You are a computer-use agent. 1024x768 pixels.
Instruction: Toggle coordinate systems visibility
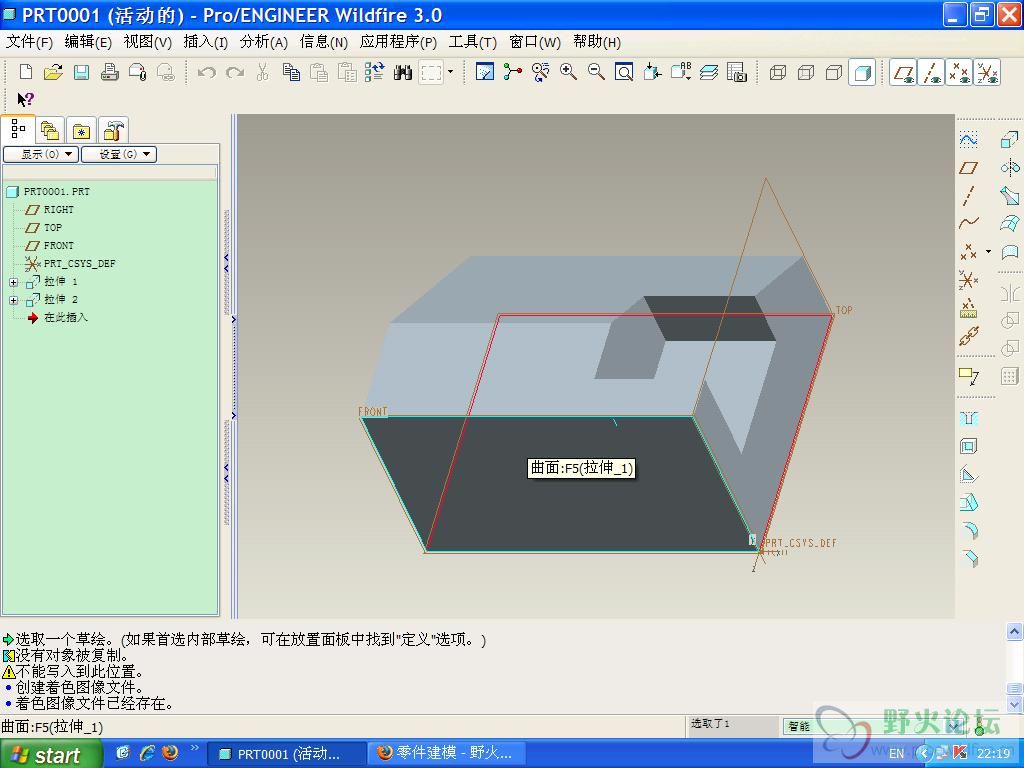coord(987,72)
